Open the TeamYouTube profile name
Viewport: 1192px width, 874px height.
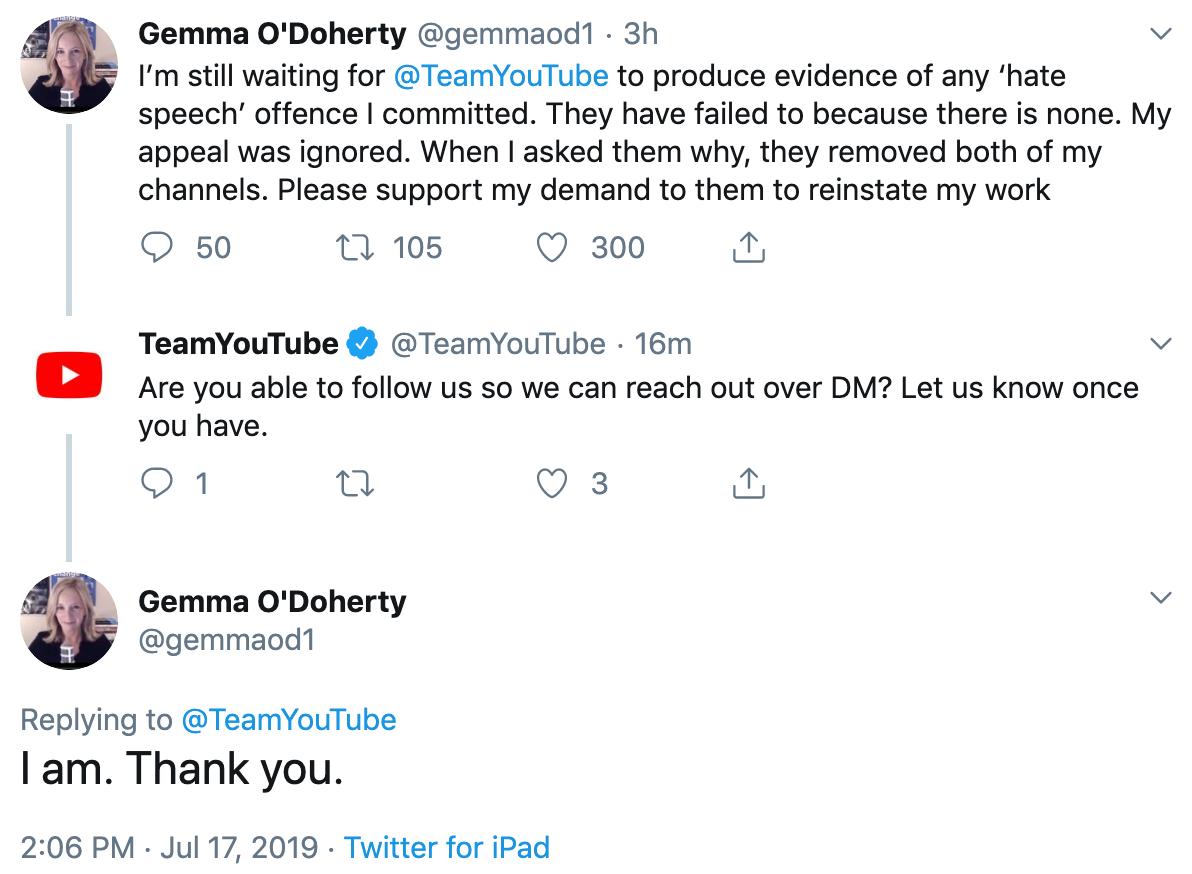(x=238, y=344)
